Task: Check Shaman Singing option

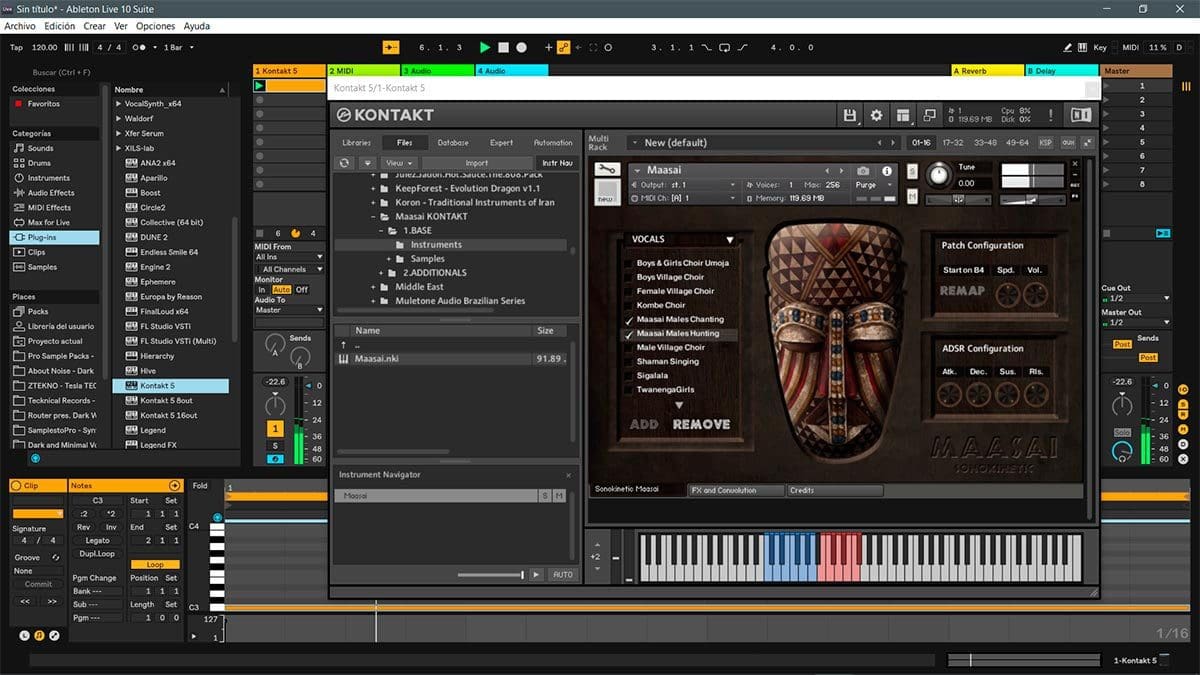Action: click(x=629, y=361)
